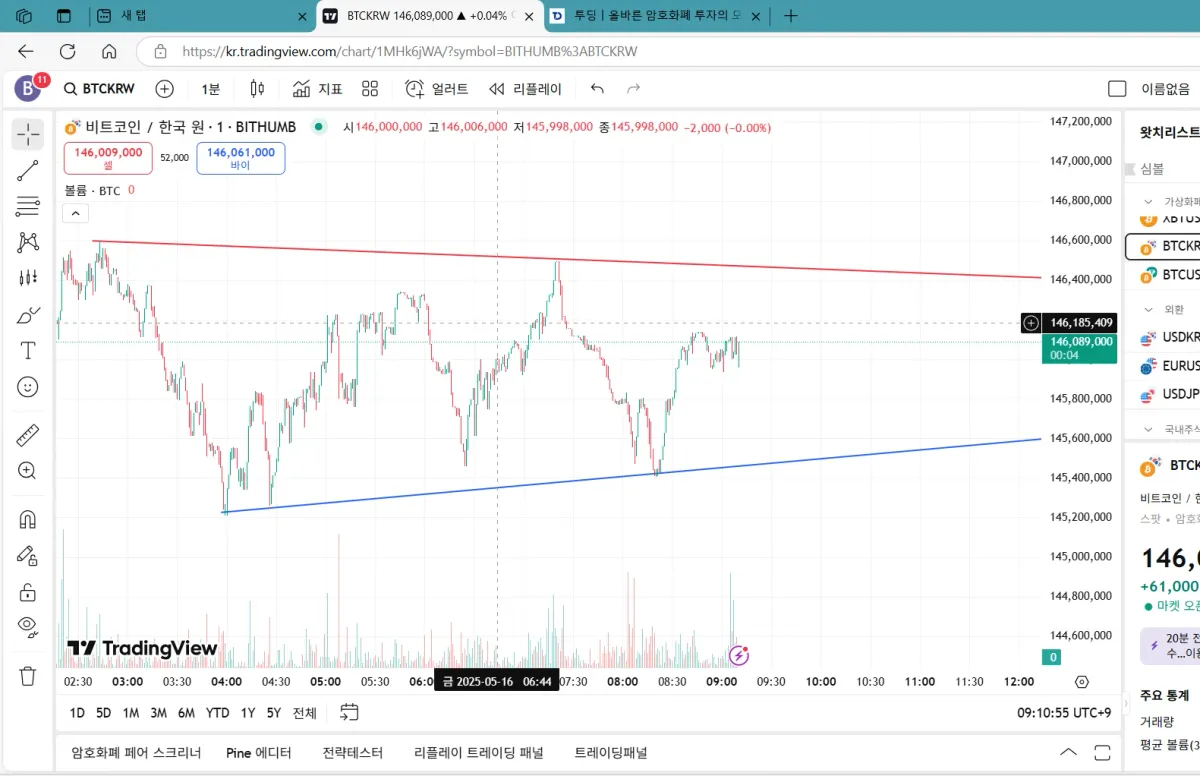Click the red 셀 sell price button
Screen dimensions: 1200x776
108,158
